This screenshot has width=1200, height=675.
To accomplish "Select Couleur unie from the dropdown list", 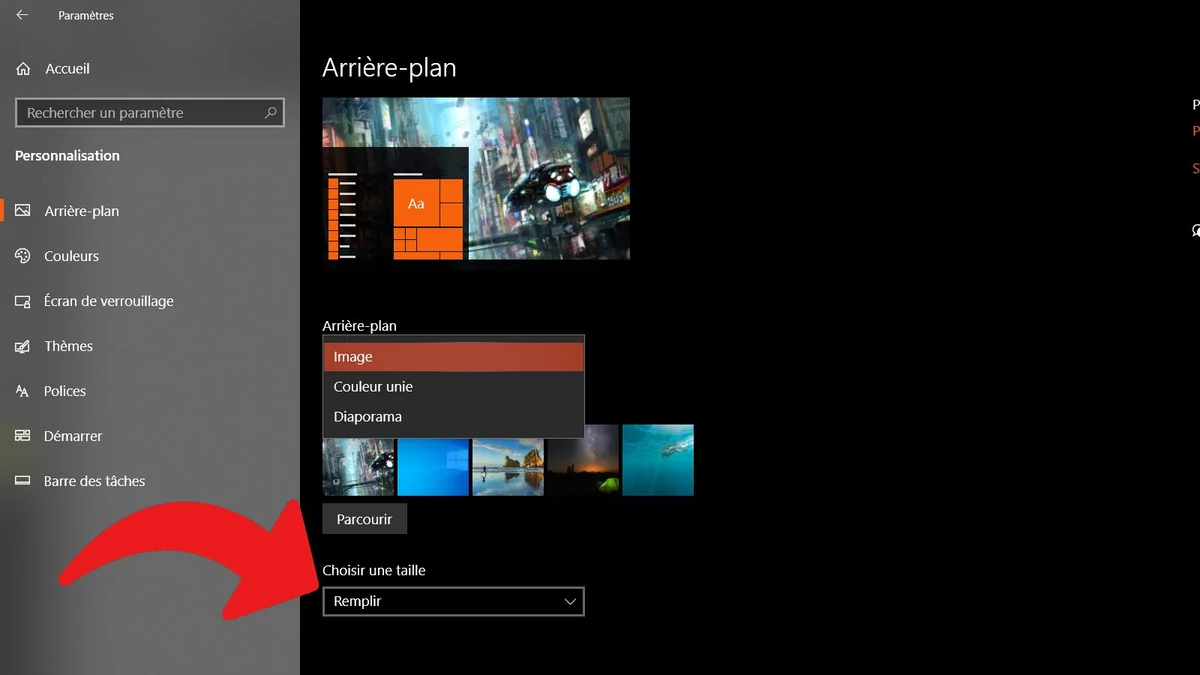I will pos(452,387).
